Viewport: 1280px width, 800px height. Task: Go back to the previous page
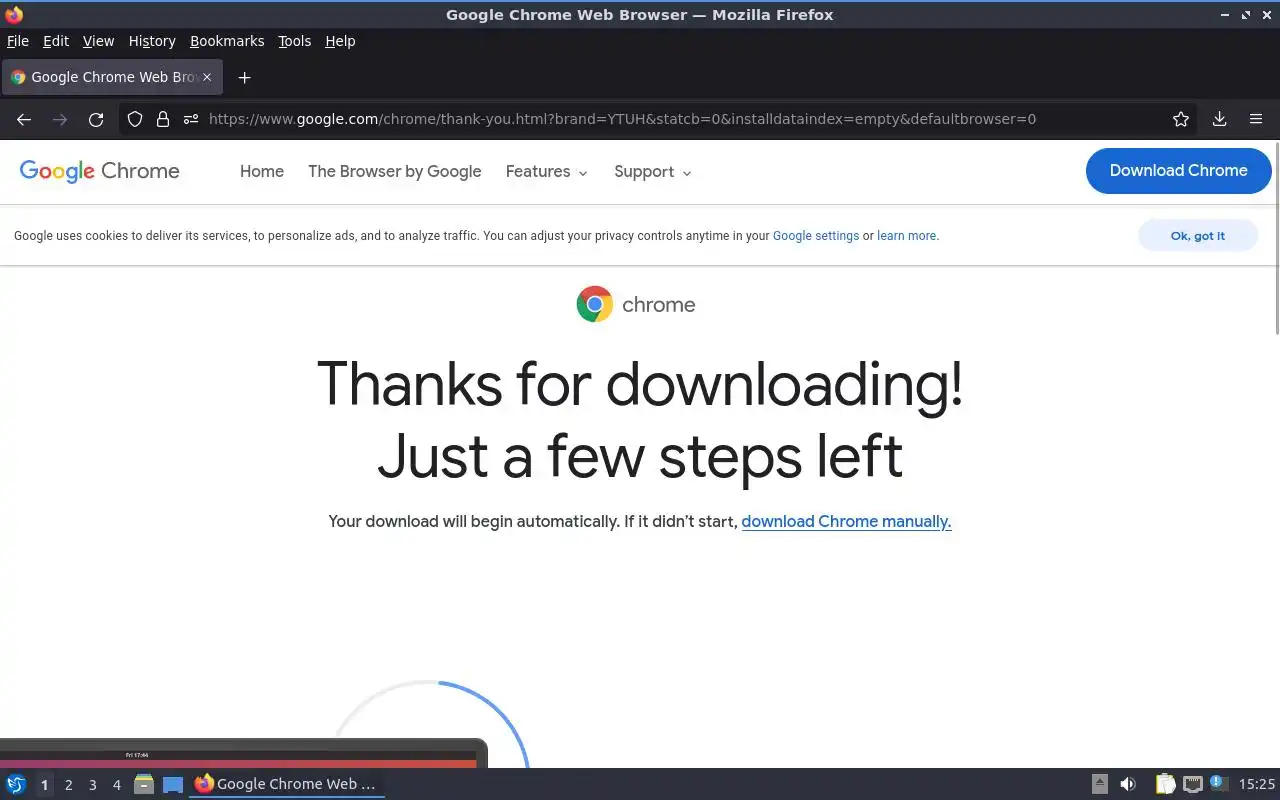coord(24,119)
